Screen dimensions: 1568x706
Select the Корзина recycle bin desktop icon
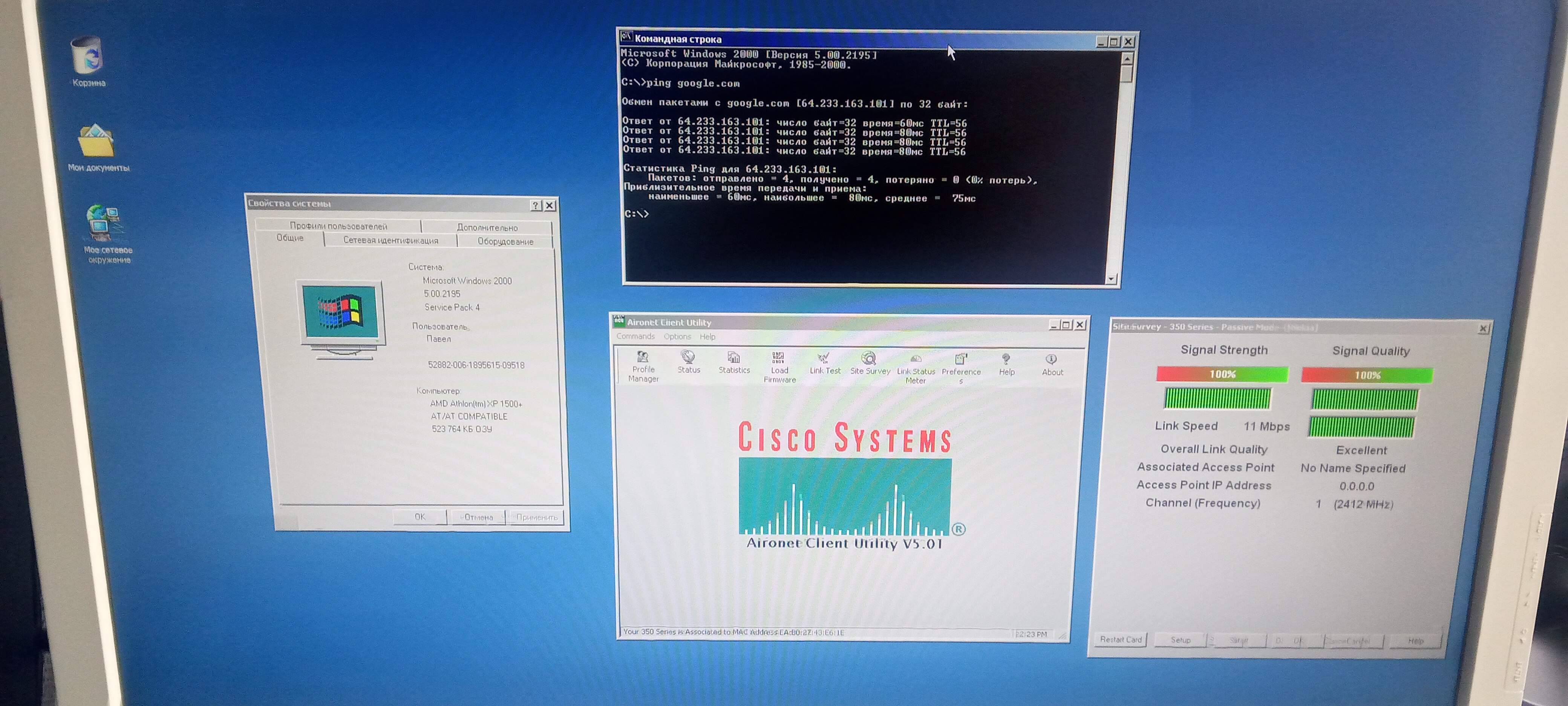pos(88,61)
